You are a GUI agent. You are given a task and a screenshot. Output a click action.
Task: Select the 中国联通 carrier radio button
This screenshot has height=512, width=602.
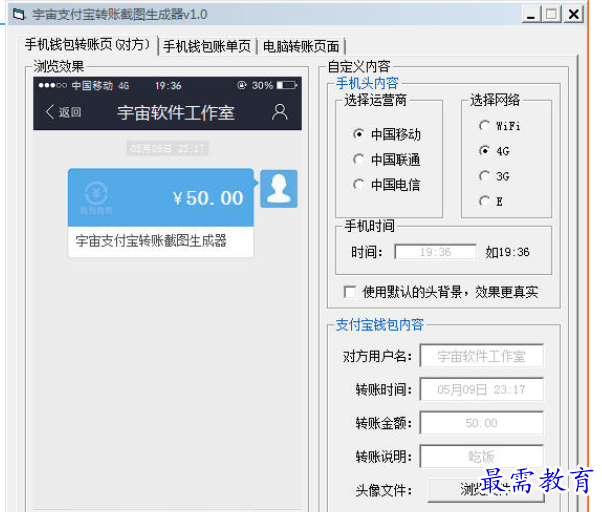point(359,159)
